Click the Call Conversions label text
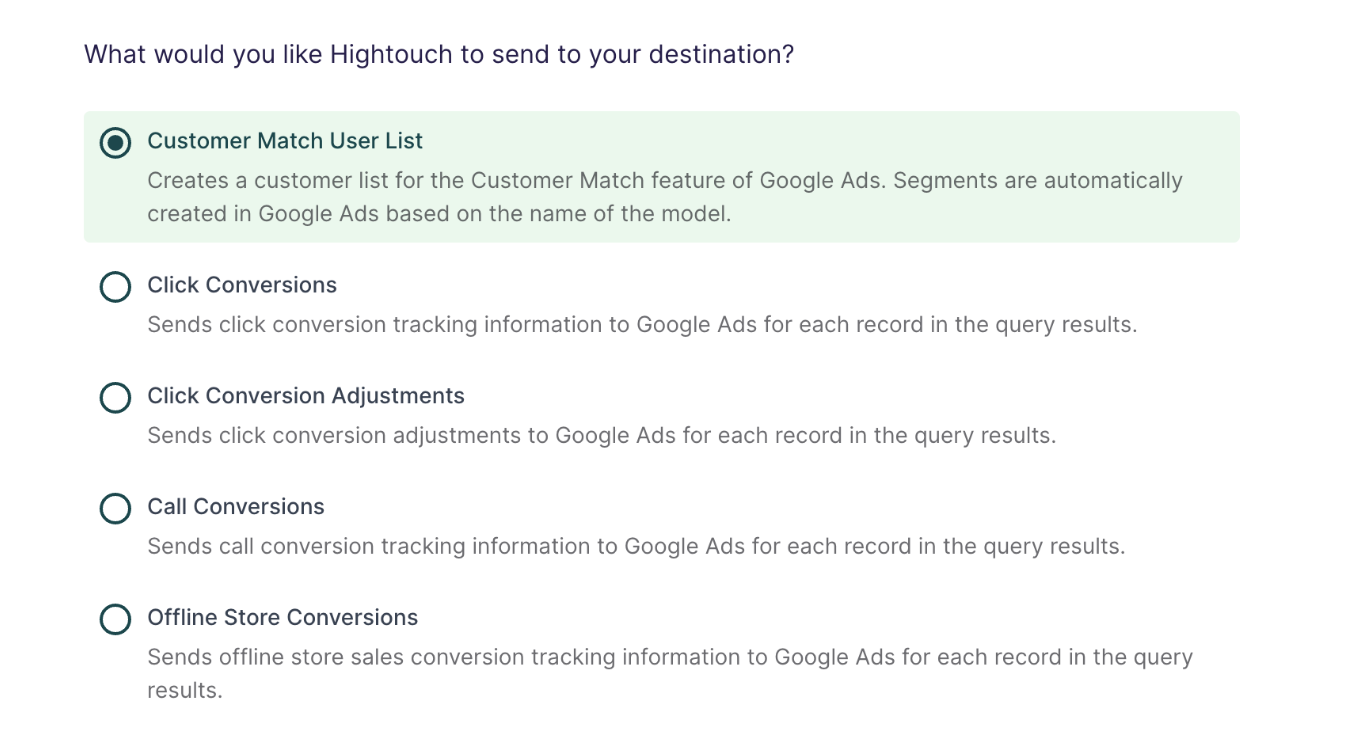The image size is (1368, 754). (235, 506)
